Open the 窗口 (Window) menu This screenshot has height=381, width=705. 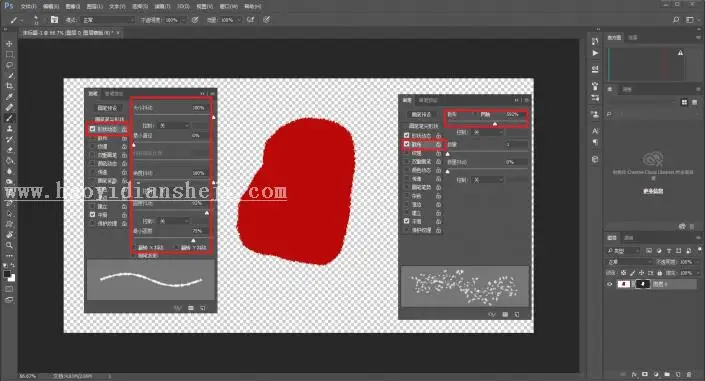point(228,7)
